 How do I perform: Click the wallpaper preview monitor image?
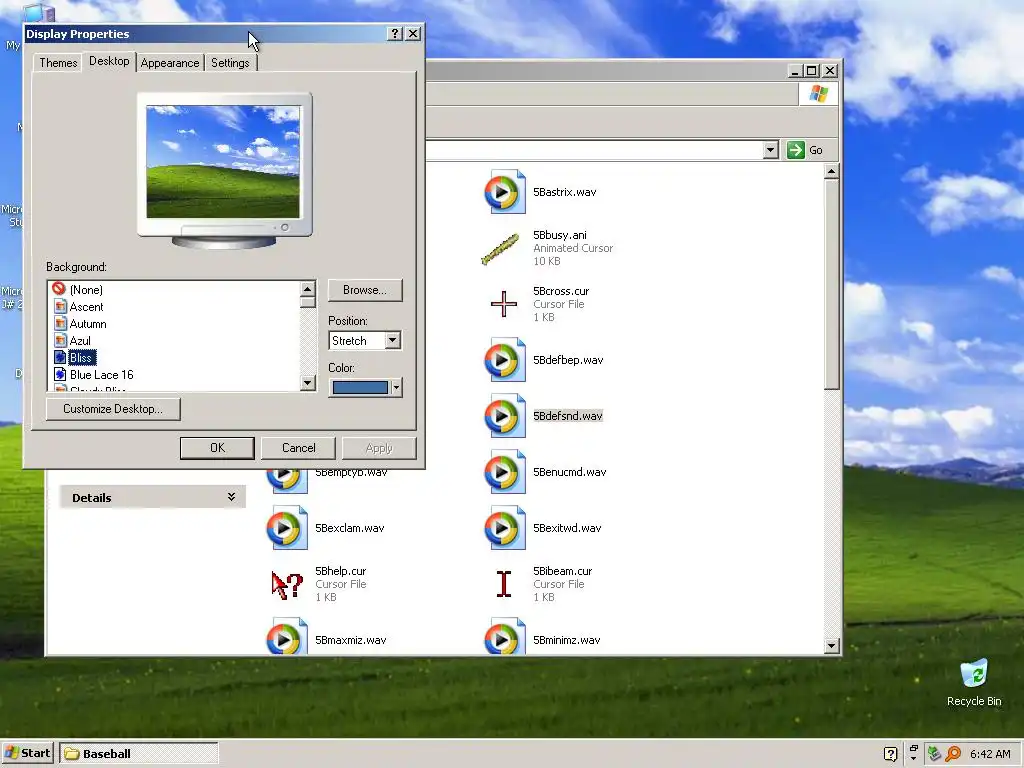tap(223, 162)
